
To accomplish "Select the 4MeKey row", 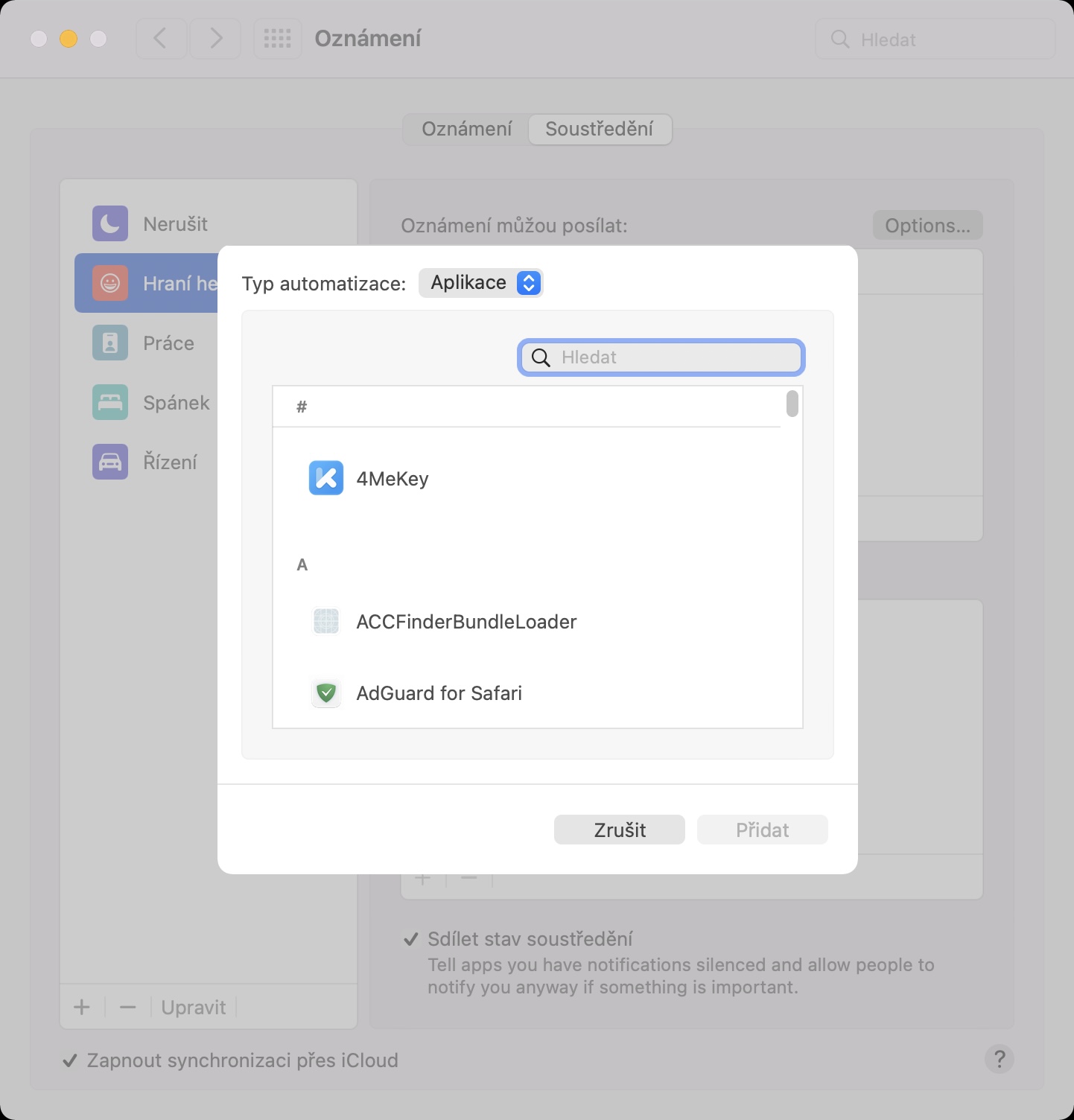I will coord(538,478).
